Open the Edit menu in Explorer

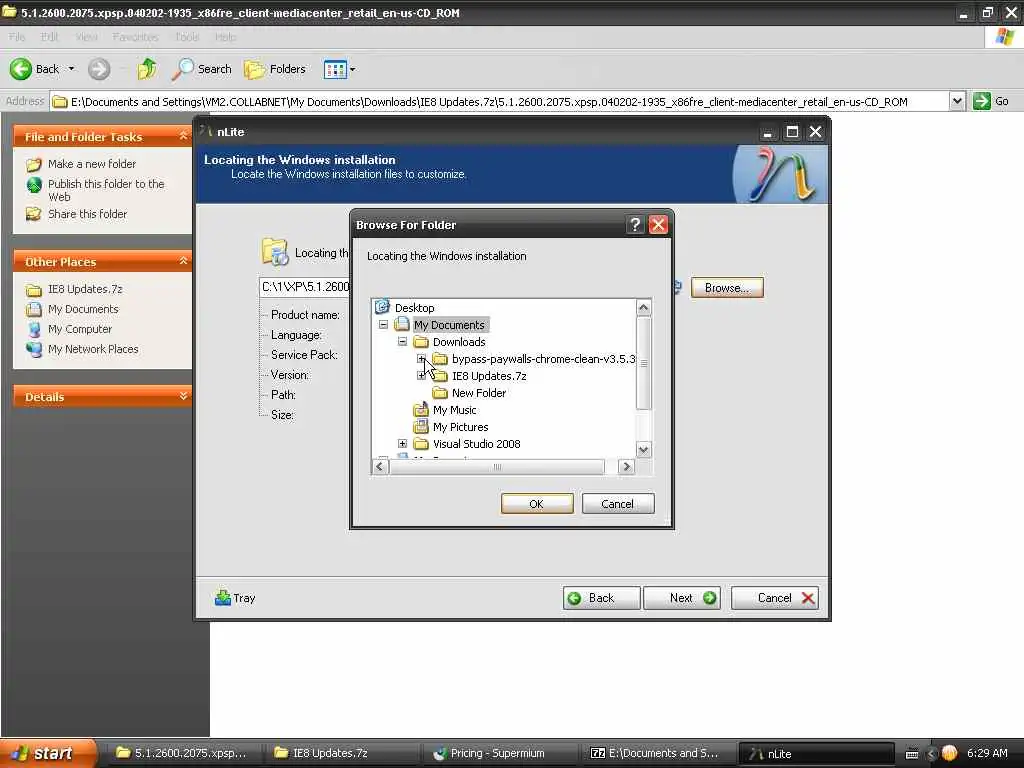[x=50, y=37]
